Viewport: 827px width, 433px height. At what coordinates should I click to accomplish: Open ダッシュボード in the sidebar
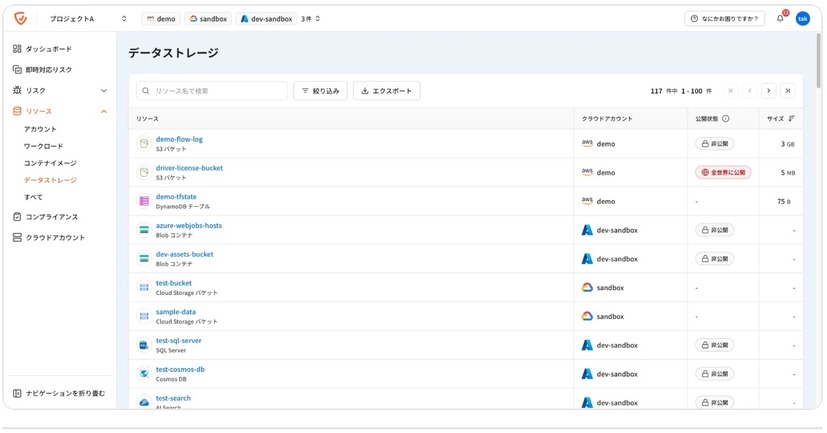[x=48, y=49]
